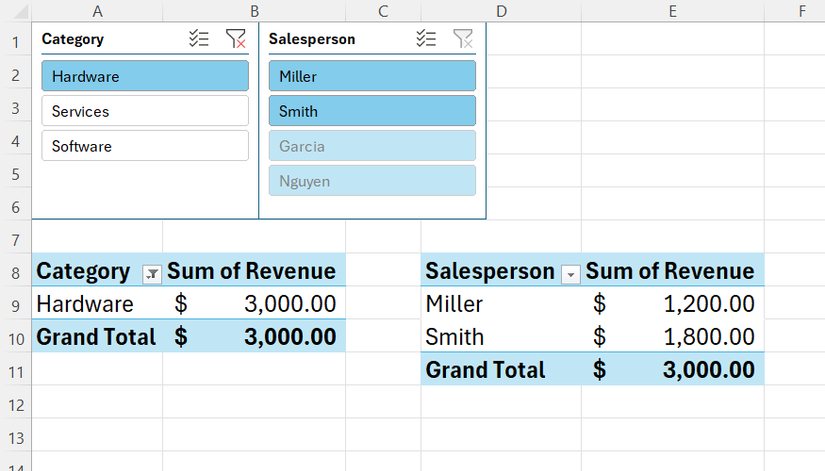Select Software in the Category slicer

coord(145,146)
